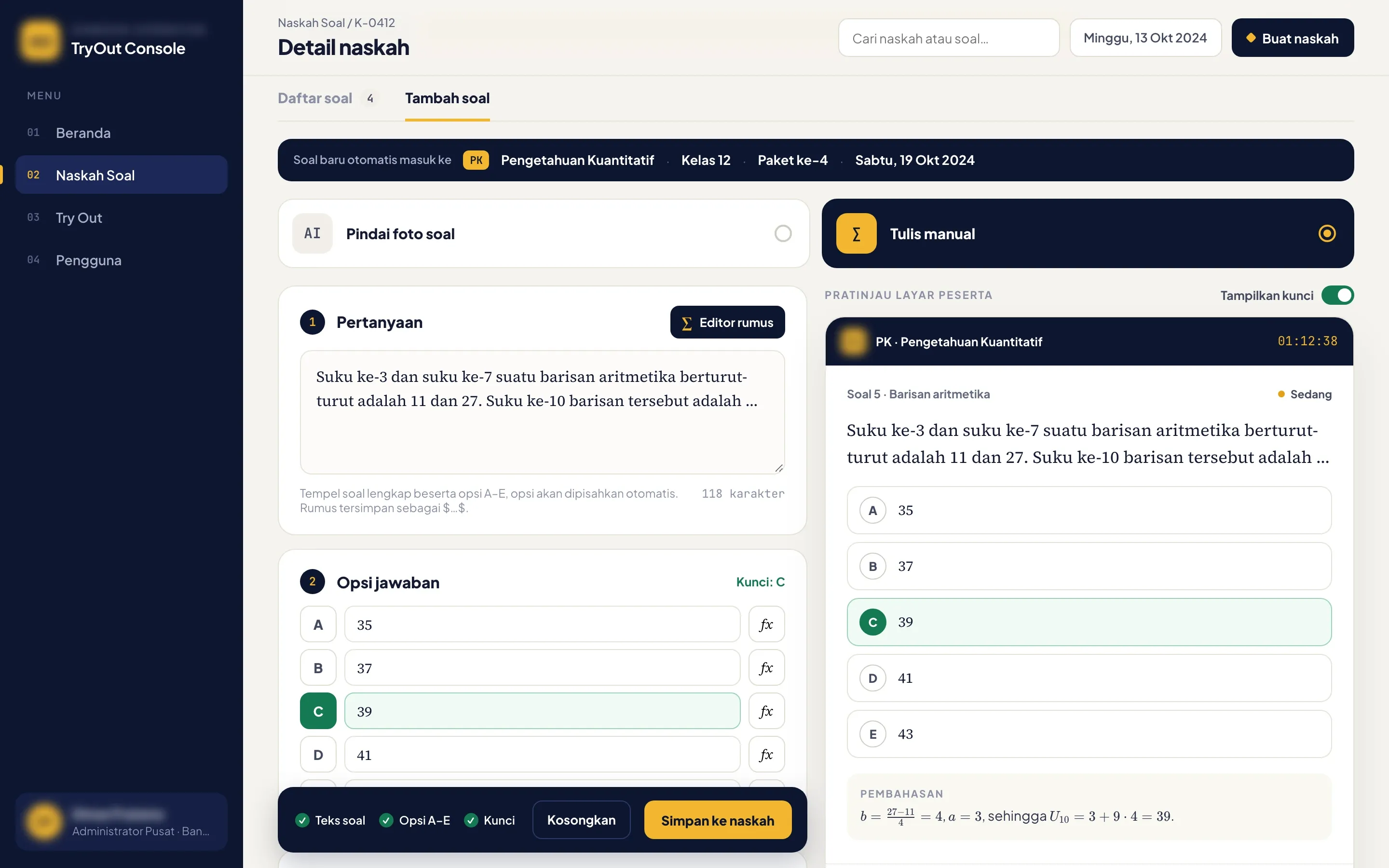
Task: Click the 118 karakter counter
Action: tap(743, 493)
